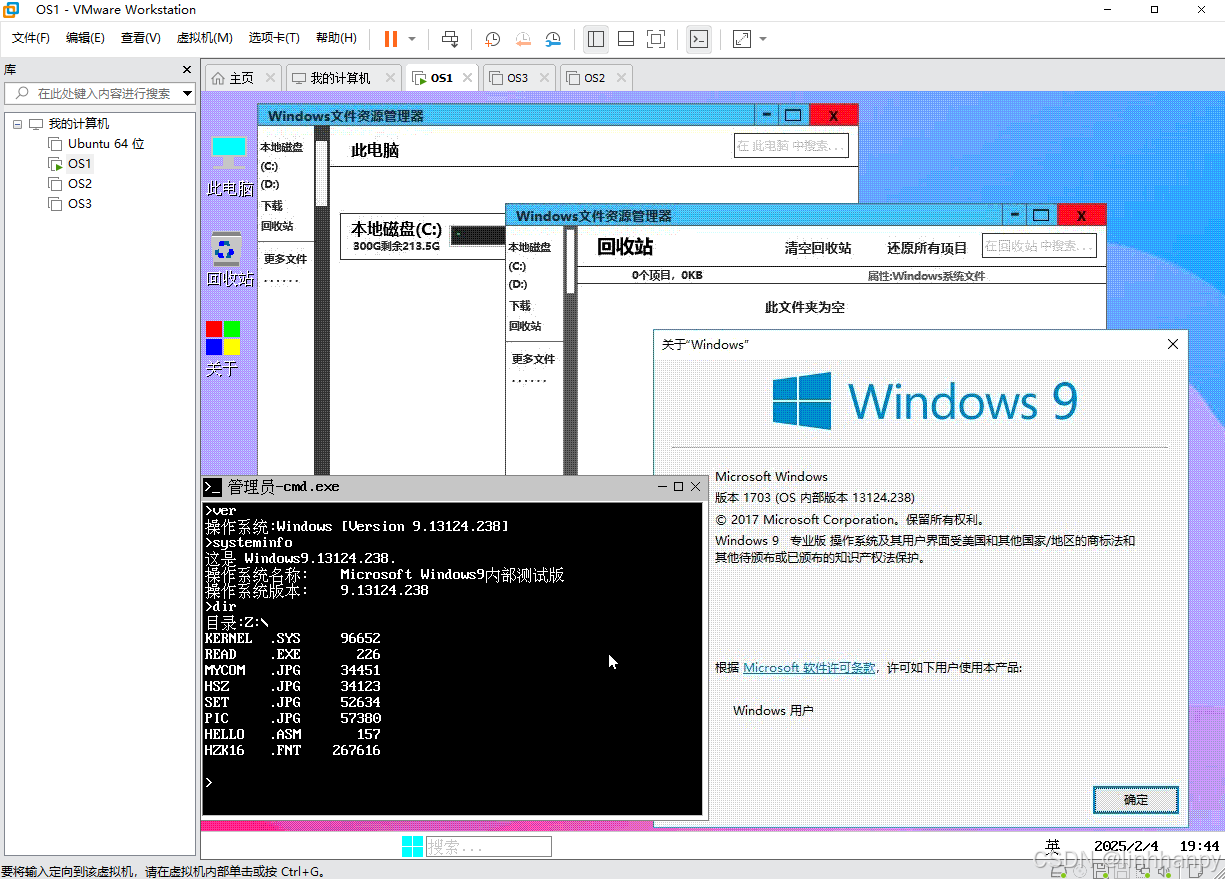Image resolution: width=1225 pixels, height=879 pixels.
Task: Click 回收站 in recycle bin window sidebar
Action: point(525,326)
